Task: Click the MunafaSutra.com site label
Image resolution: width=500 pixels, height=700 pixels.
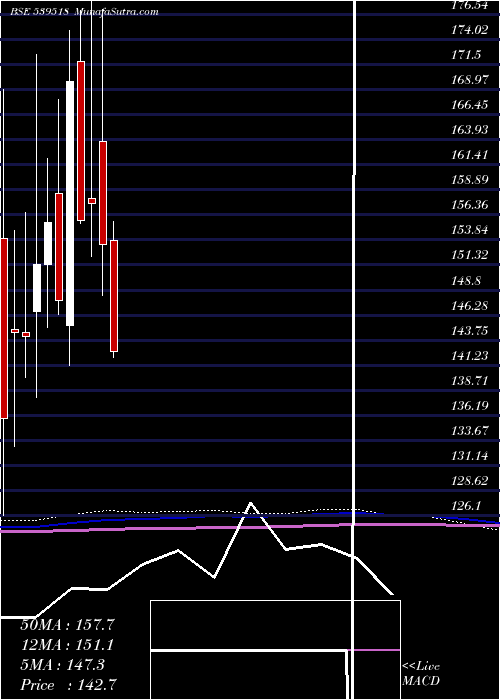Action: pos(116,12)
